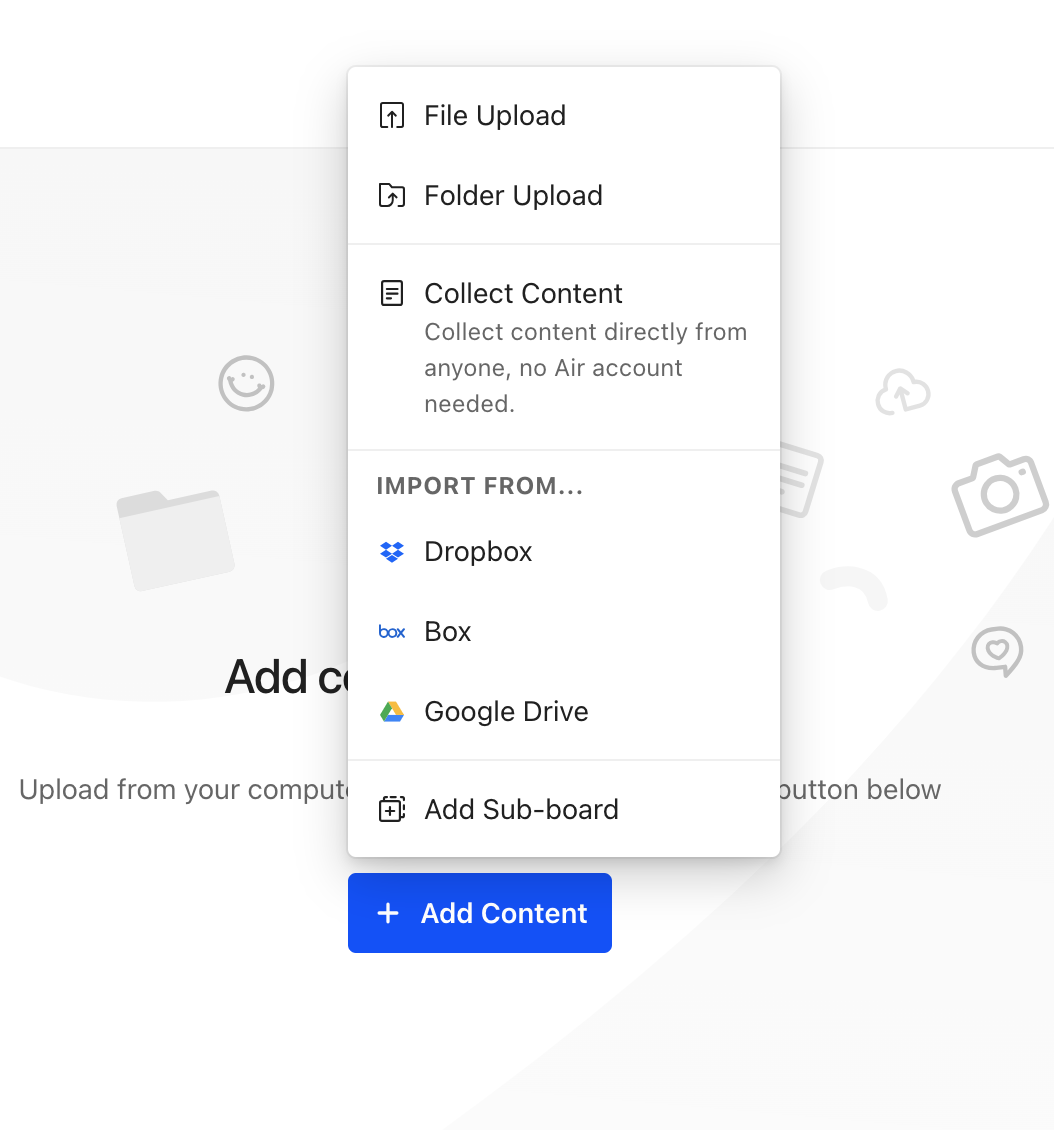1054x1130 pixels.
Task: Click the camera illustration icon
Action: (999, 493)
